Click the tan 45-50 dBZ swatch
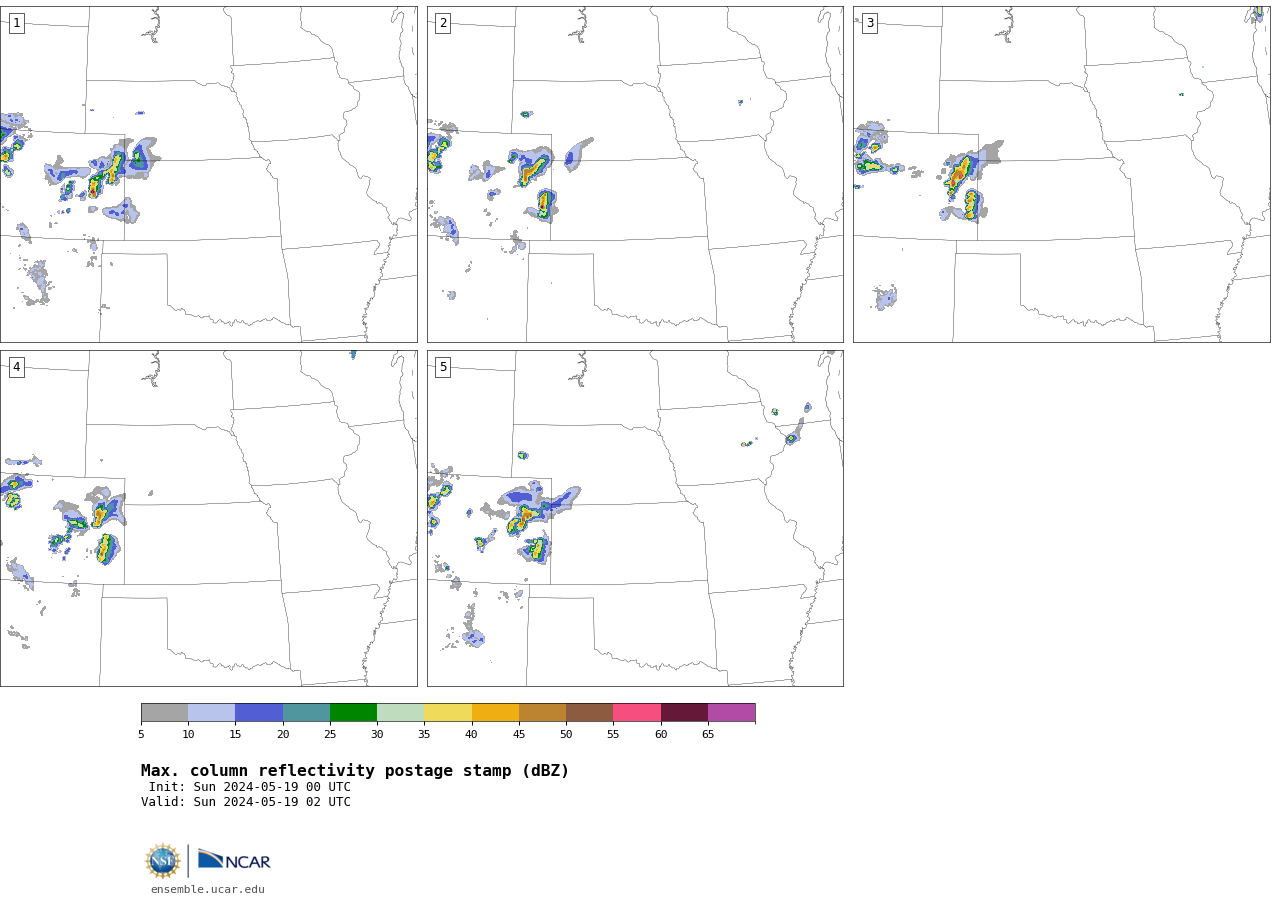This screenshot has width=1280, height=901. coord(542,712)
